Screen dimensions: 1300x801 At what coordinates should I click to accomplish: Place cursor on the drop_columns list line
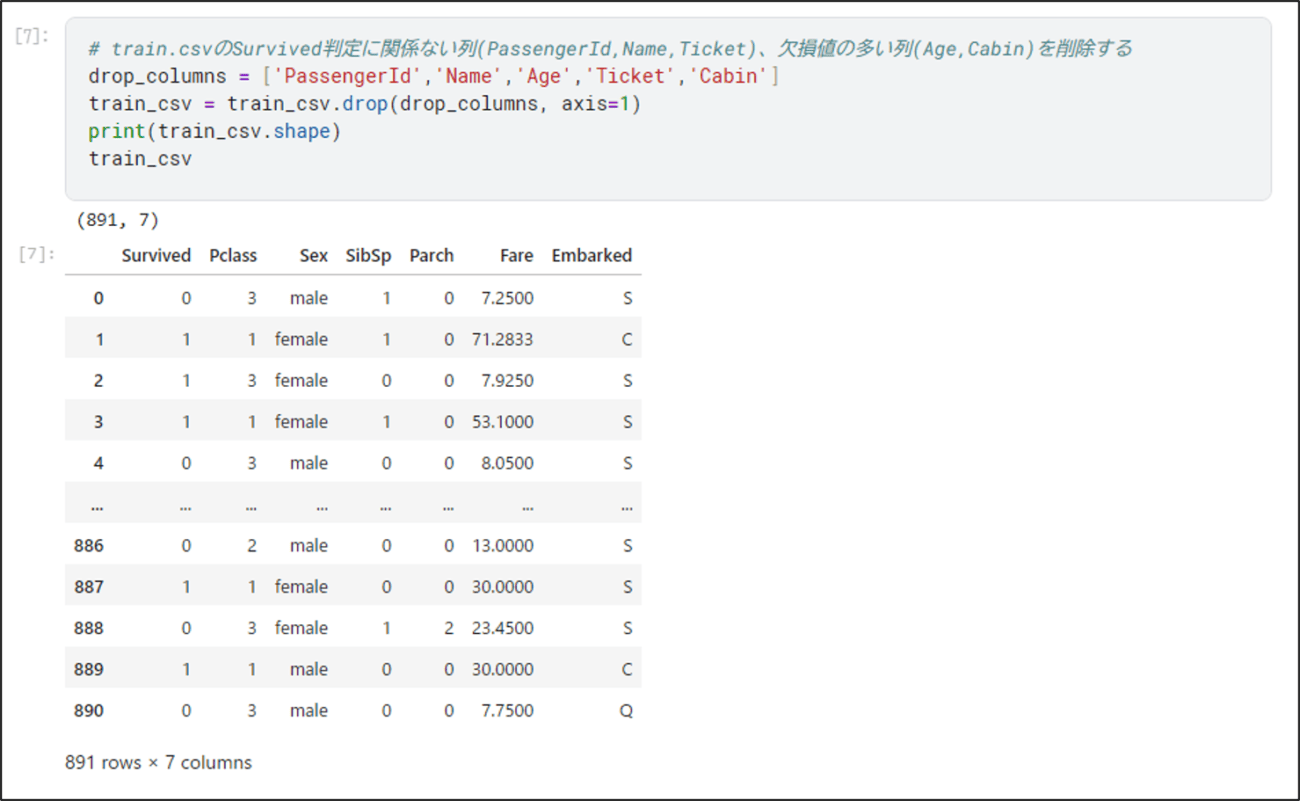pyautogui.click(x=434, y=76)
